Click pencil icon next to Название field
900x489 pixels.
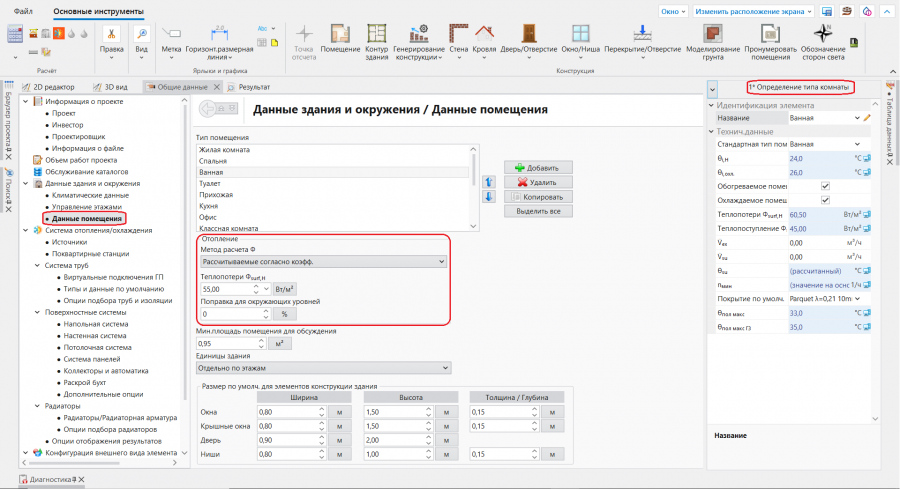click(x=867, y=118)
